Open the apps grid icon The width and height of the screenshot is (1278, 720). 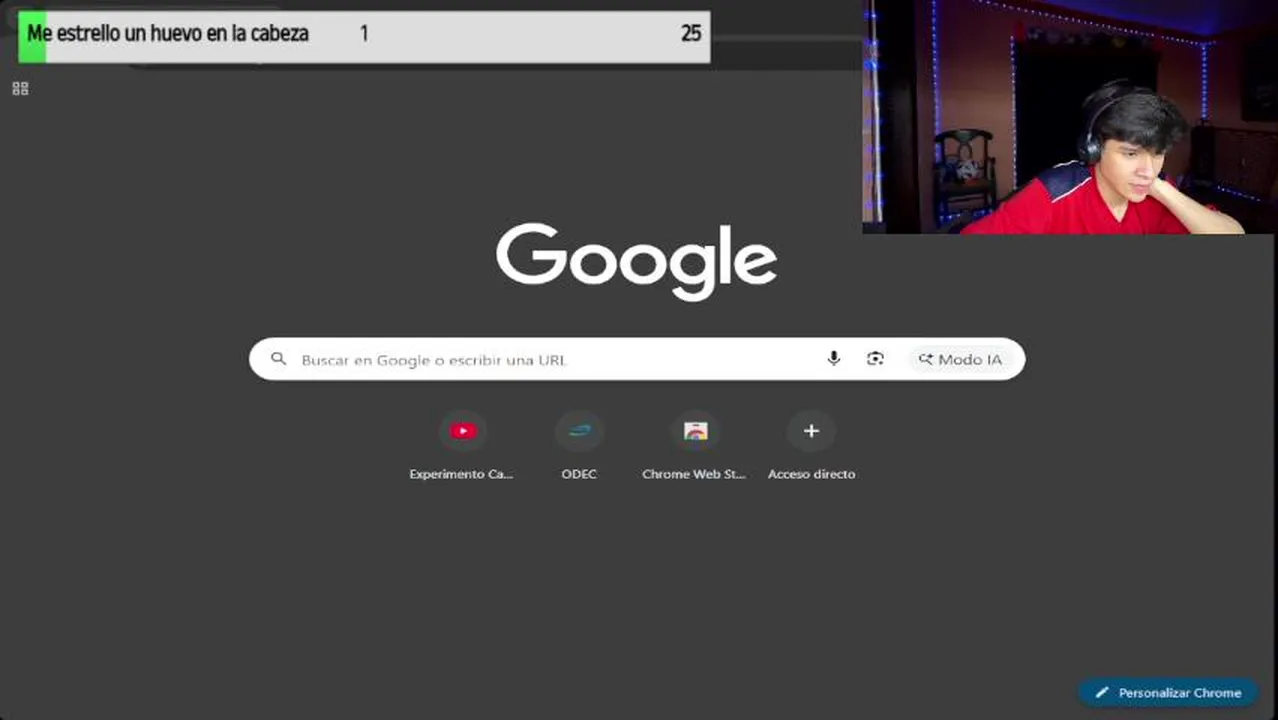(20, 89)
